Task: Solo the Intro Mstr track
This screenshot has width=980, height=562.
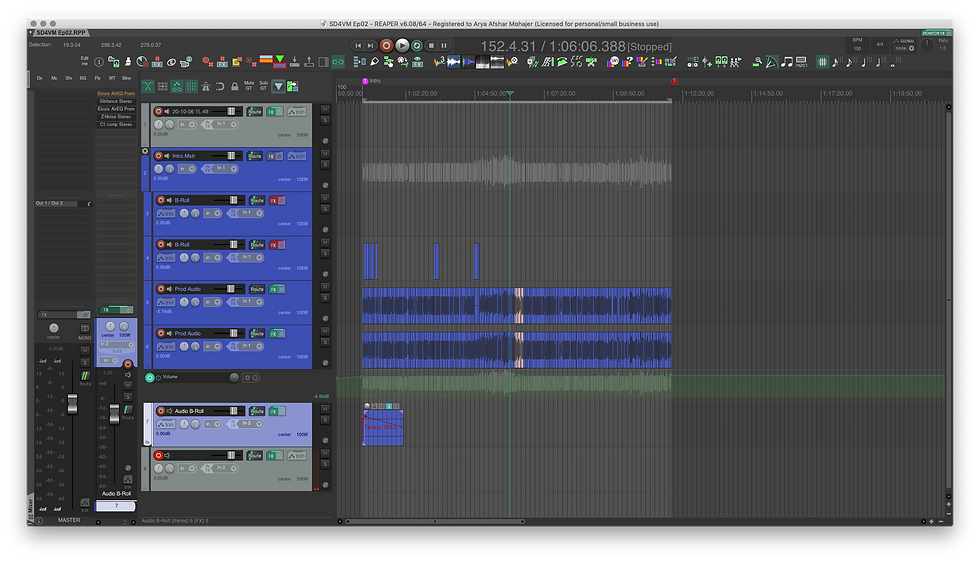Action: pyautogui.click(x=325, y=164)
